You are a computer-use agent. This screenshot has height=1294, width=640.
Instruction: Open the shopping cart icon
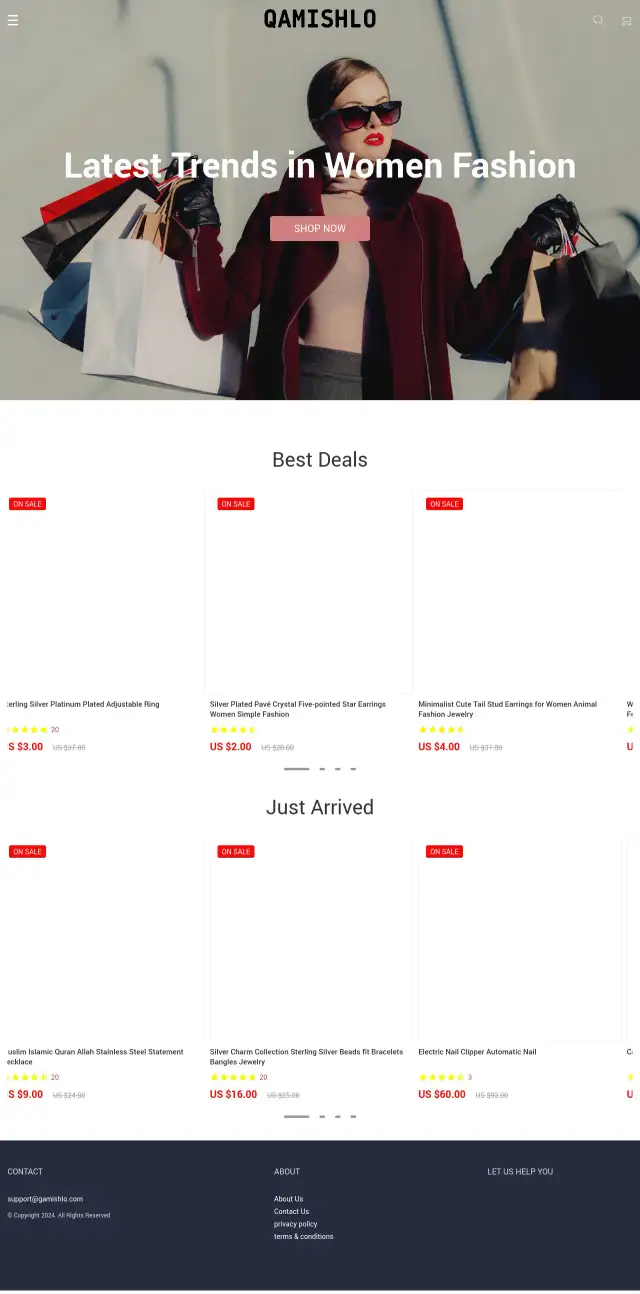[627, 20]
